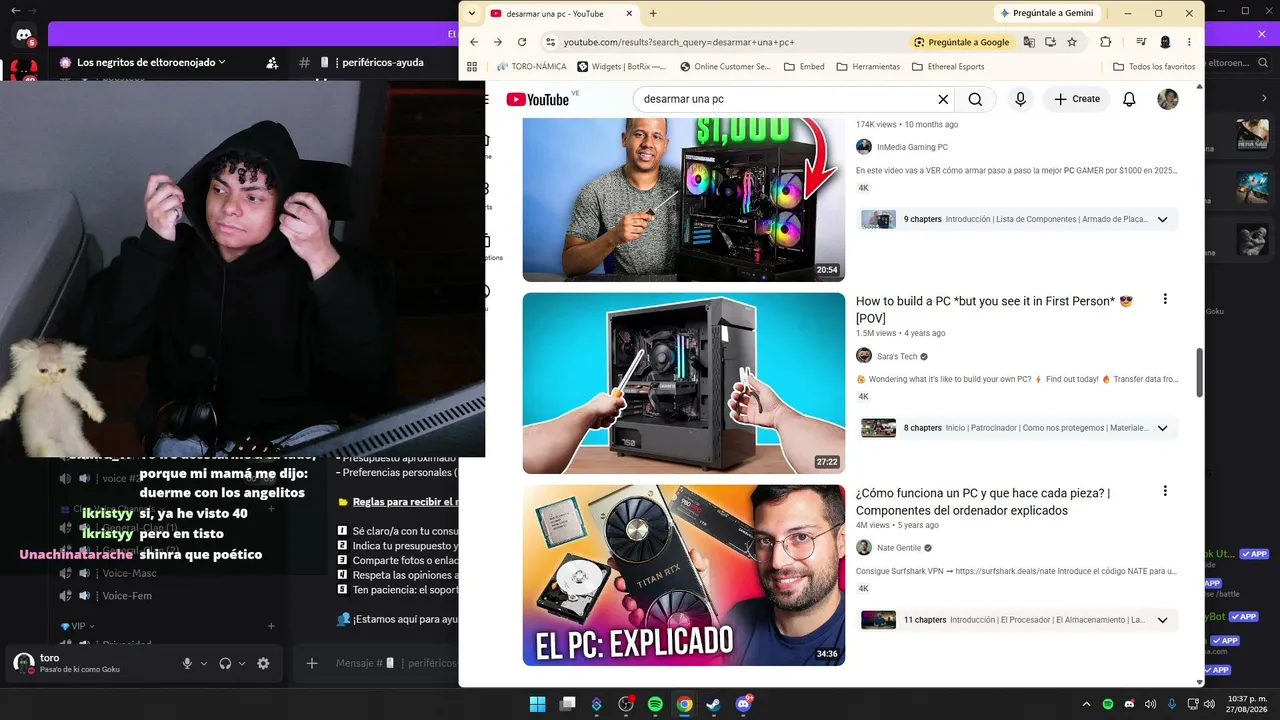Open Spotify from the taskbar
This screenshot has width=1280, height=720.
pos(655,704)
